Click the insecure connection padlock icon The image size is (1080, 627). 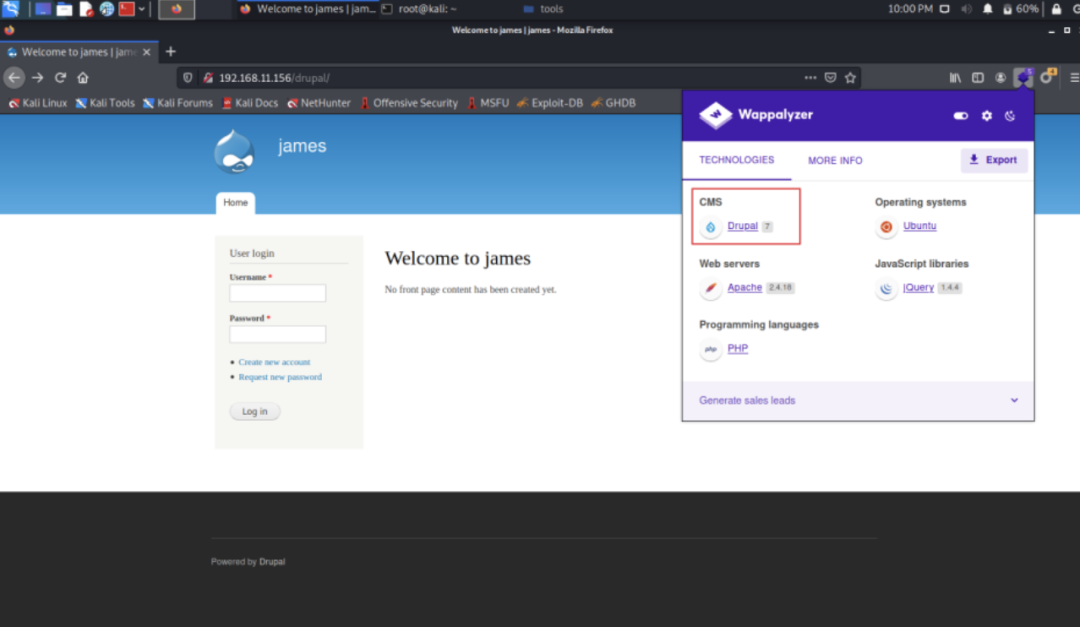208,78
